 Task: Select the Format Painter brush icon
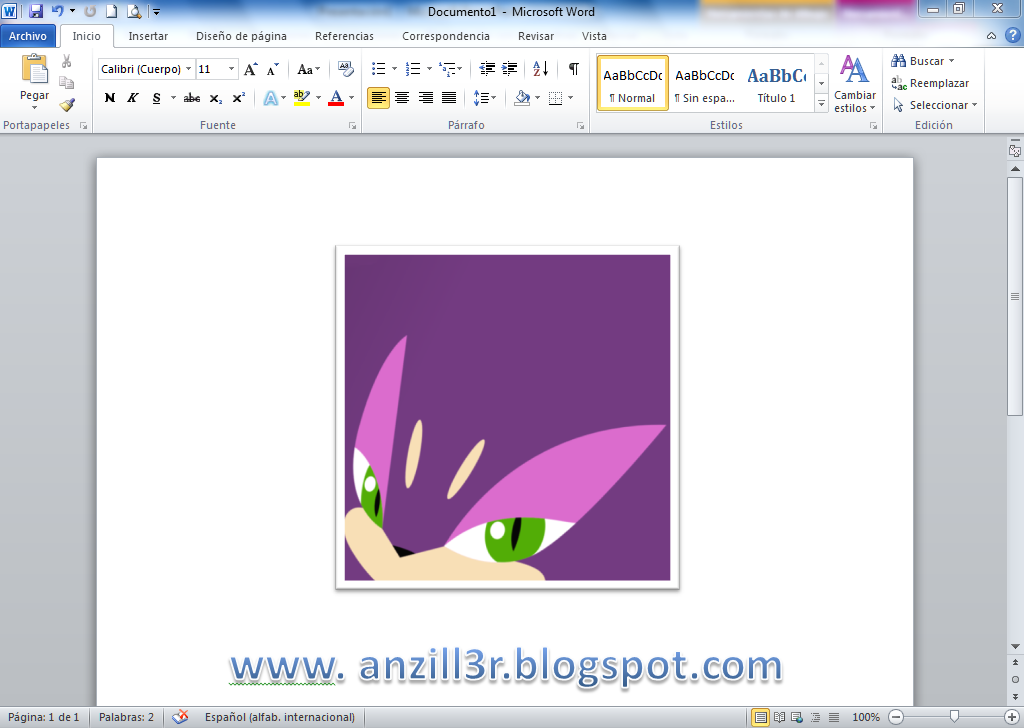(x=67, y=104)
